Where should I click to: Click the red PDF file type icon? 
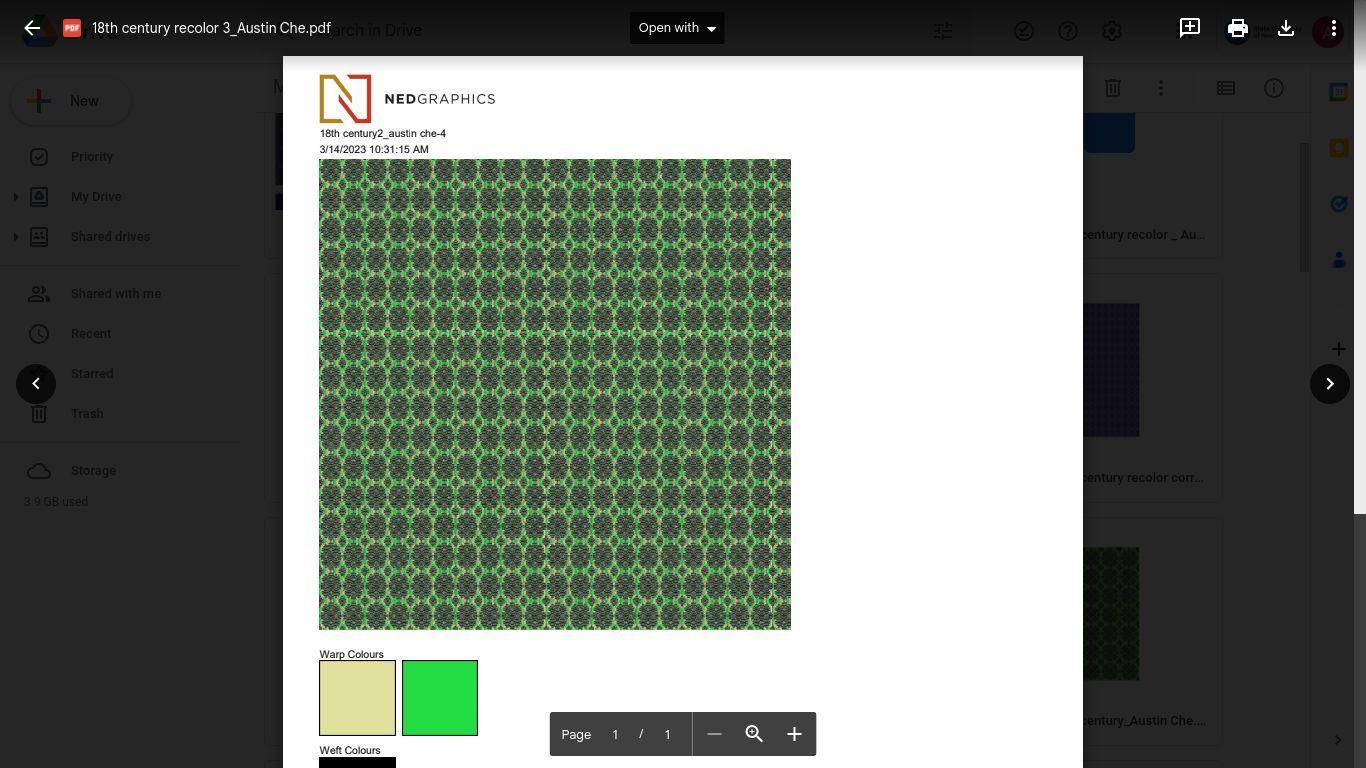72,28
